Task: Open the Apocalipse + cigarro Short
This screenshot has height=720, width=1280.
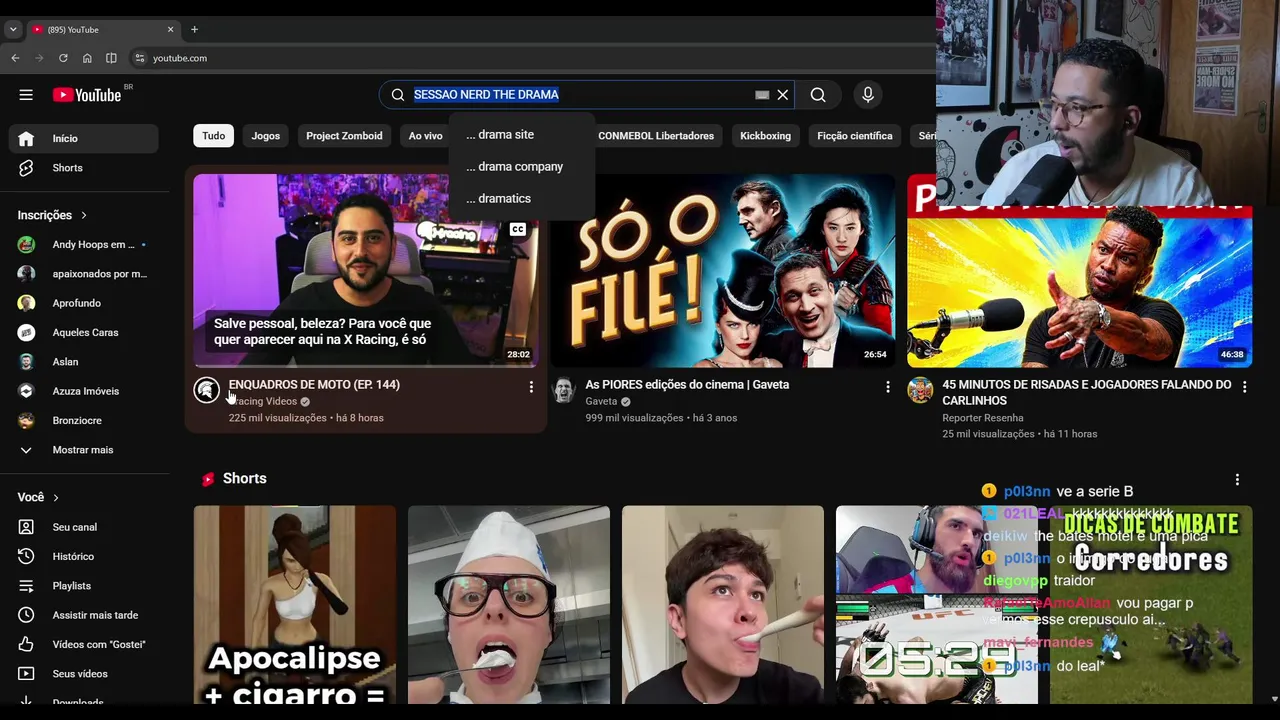Action: coord(295,605)
